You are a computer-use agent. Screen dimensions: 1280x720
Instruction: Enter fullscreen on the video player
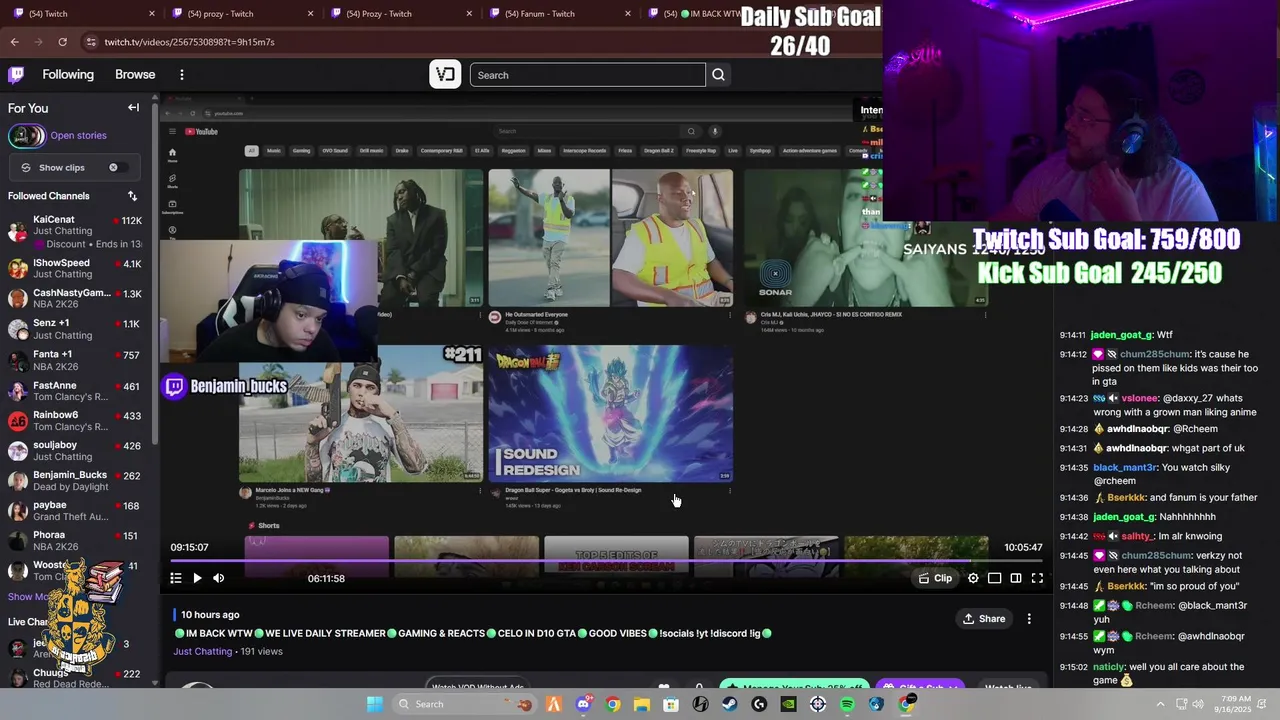[x=1037, y=578]
